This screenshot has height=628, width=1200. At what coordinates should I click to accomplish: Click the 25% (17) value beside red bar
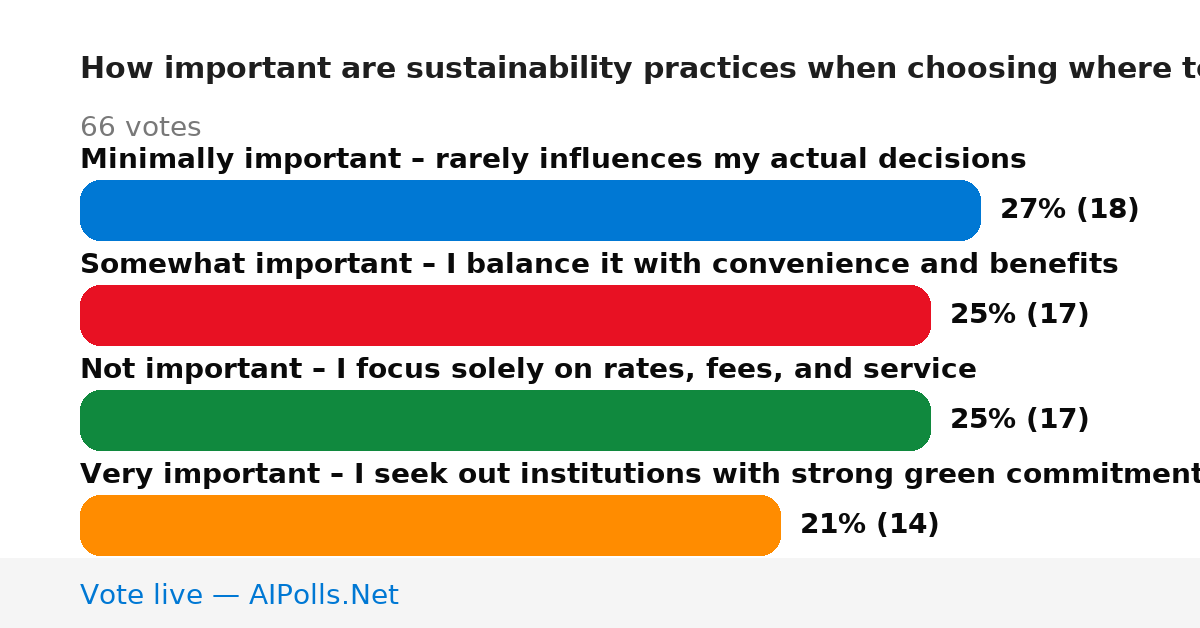click(x=1019, y=315)
